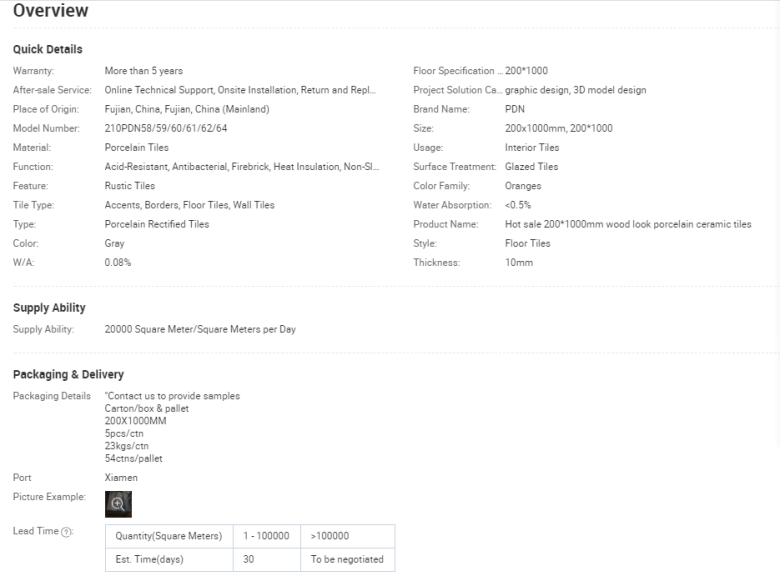Click the truncated After-sale Service value

(240, 90)
